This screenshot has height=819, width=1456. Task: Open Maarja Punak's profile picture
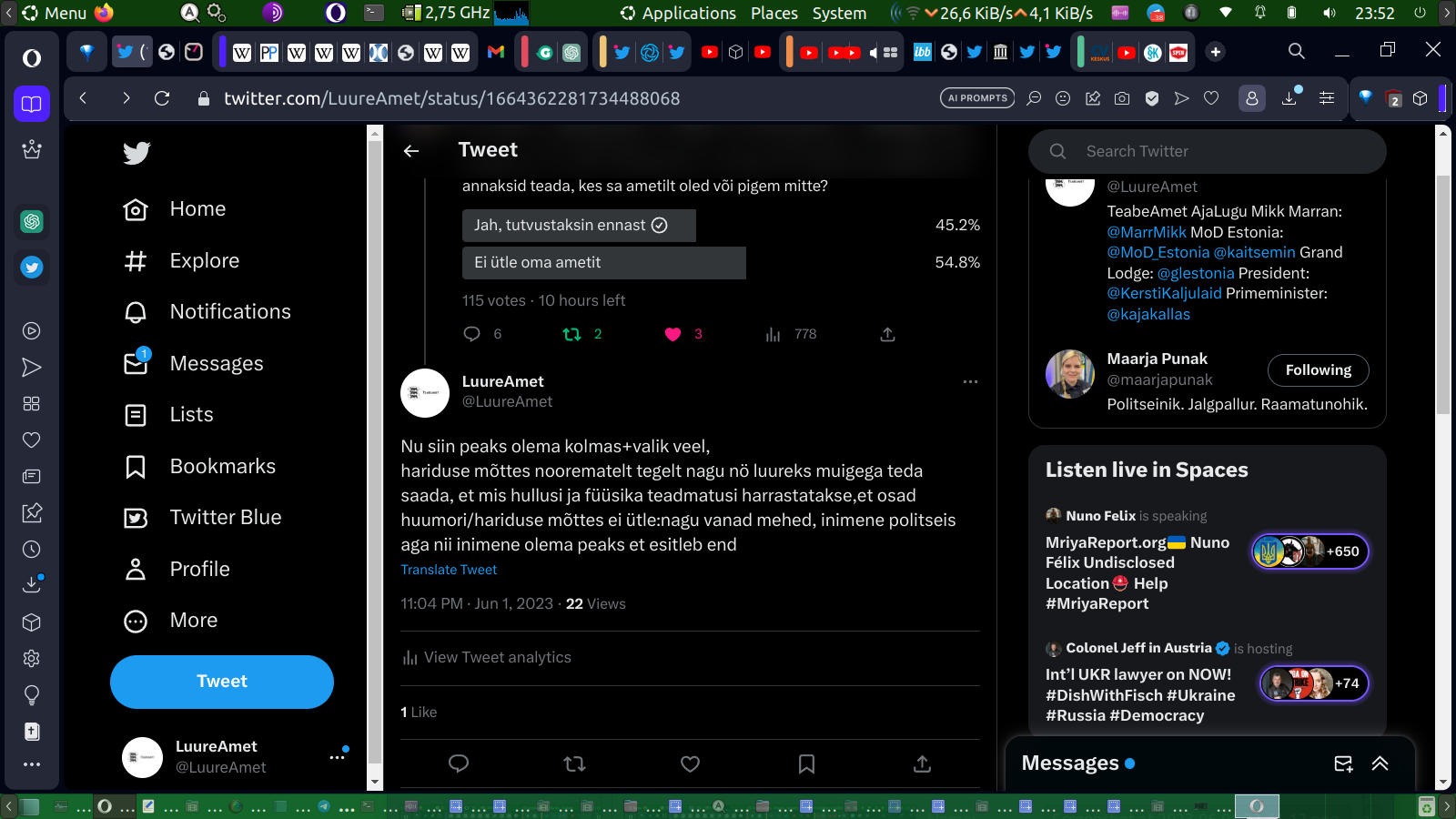tap(1070, 374)
